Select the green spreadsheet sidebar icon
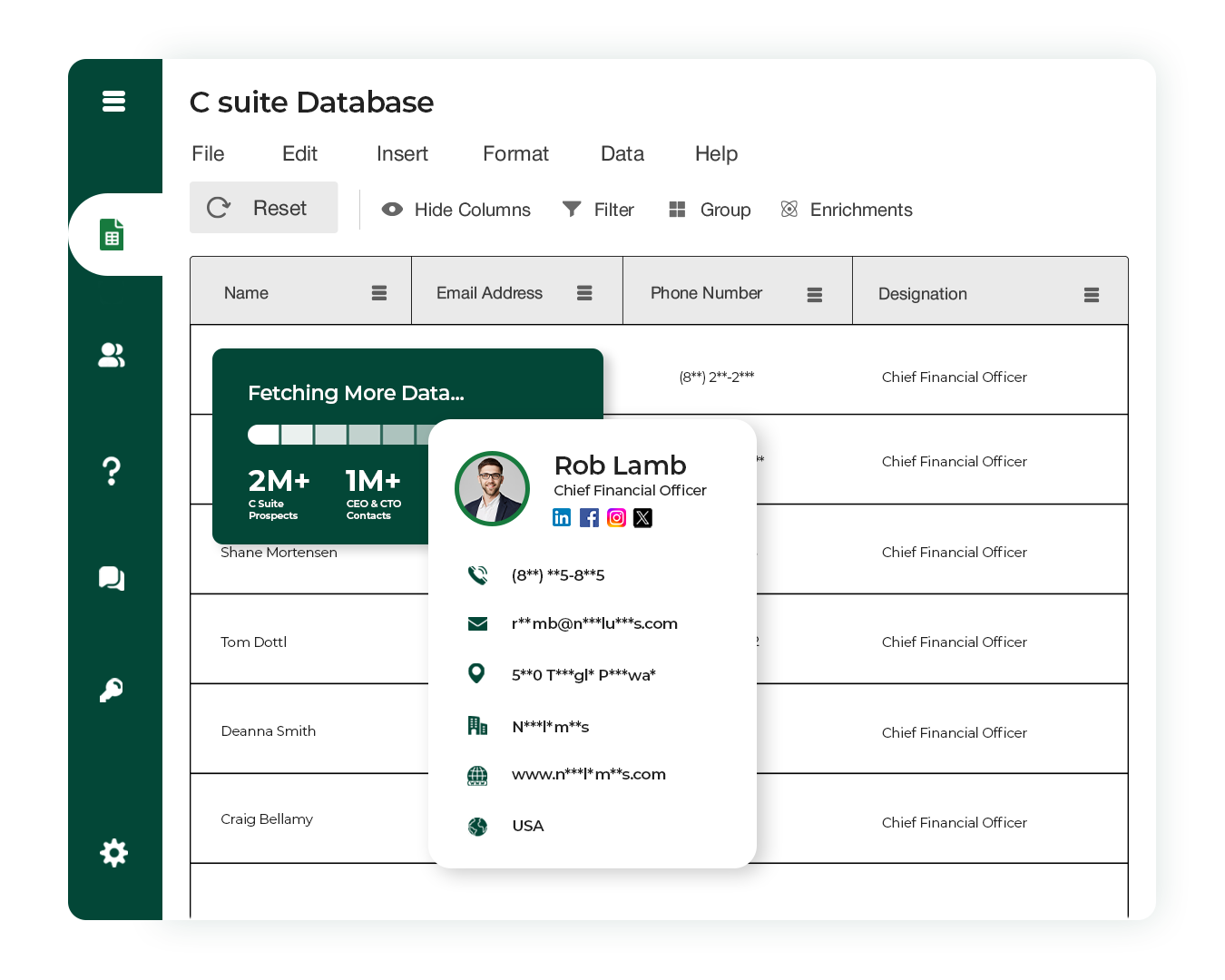Image resolution: width=1225 pixels, height=980 pixels. click(112, 234)
